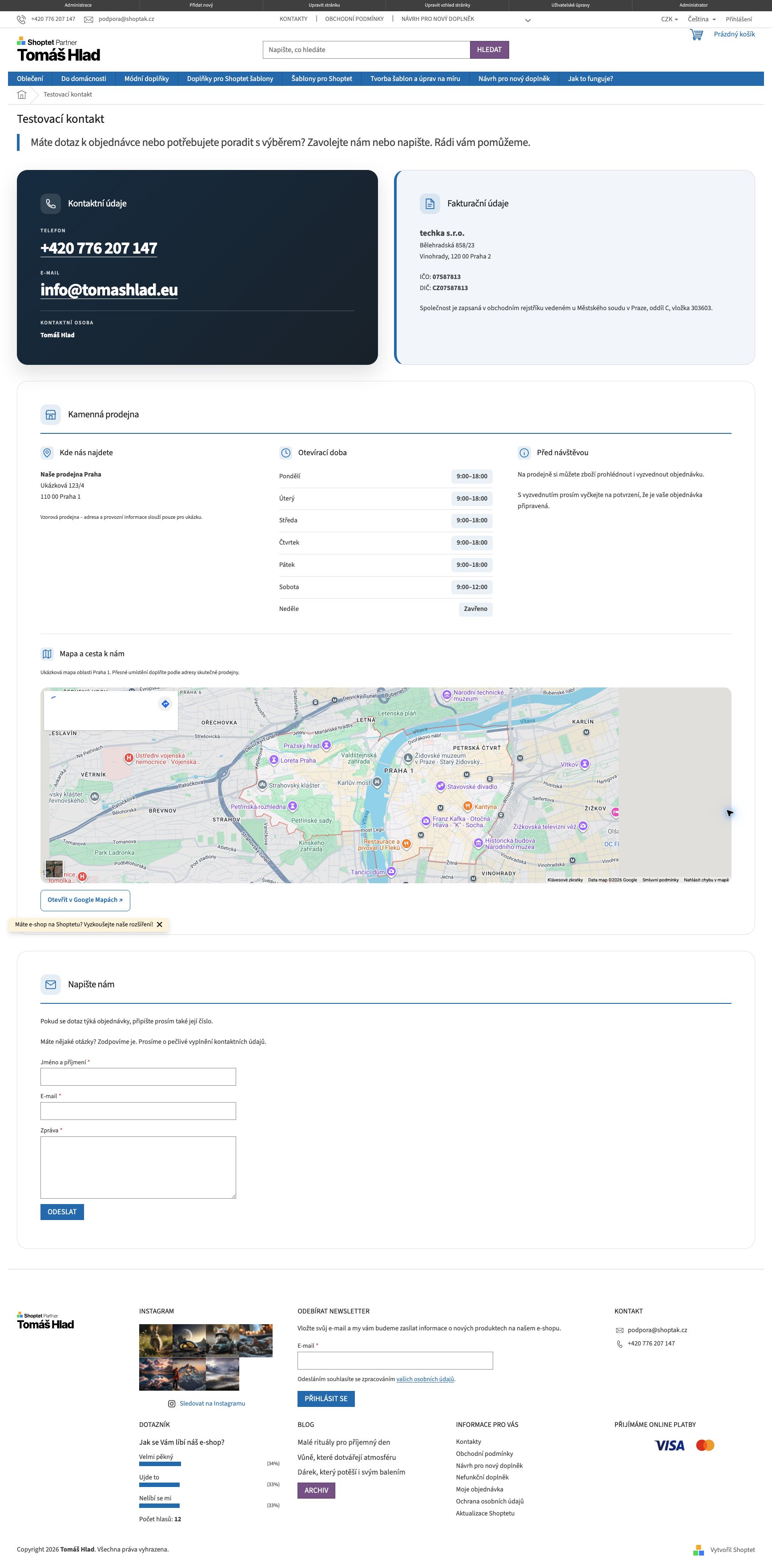This screenshot has height=1568, width=772.
Task: Click the +420 776 207 147 phone link
Action: click(99, 248)
